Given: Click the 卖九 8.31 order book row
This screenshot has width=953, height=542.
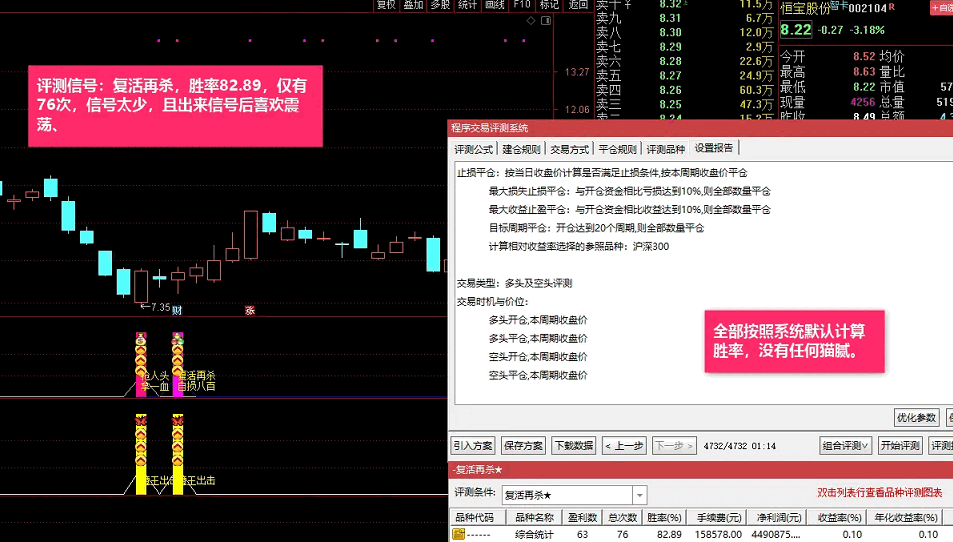Looking at the screenshot, I should (x=683, y=18).
